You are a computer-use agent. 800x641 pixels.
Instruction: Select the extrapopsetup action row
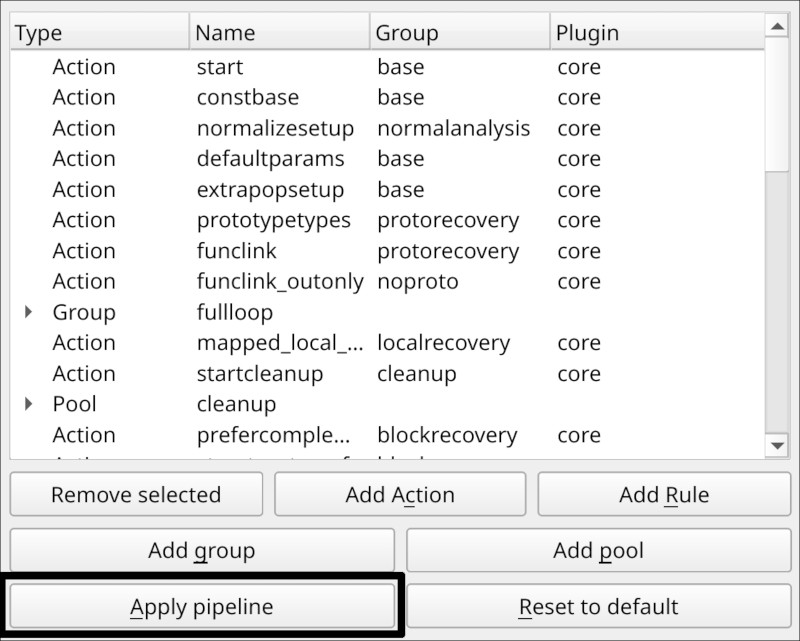(x=387, y=189)
